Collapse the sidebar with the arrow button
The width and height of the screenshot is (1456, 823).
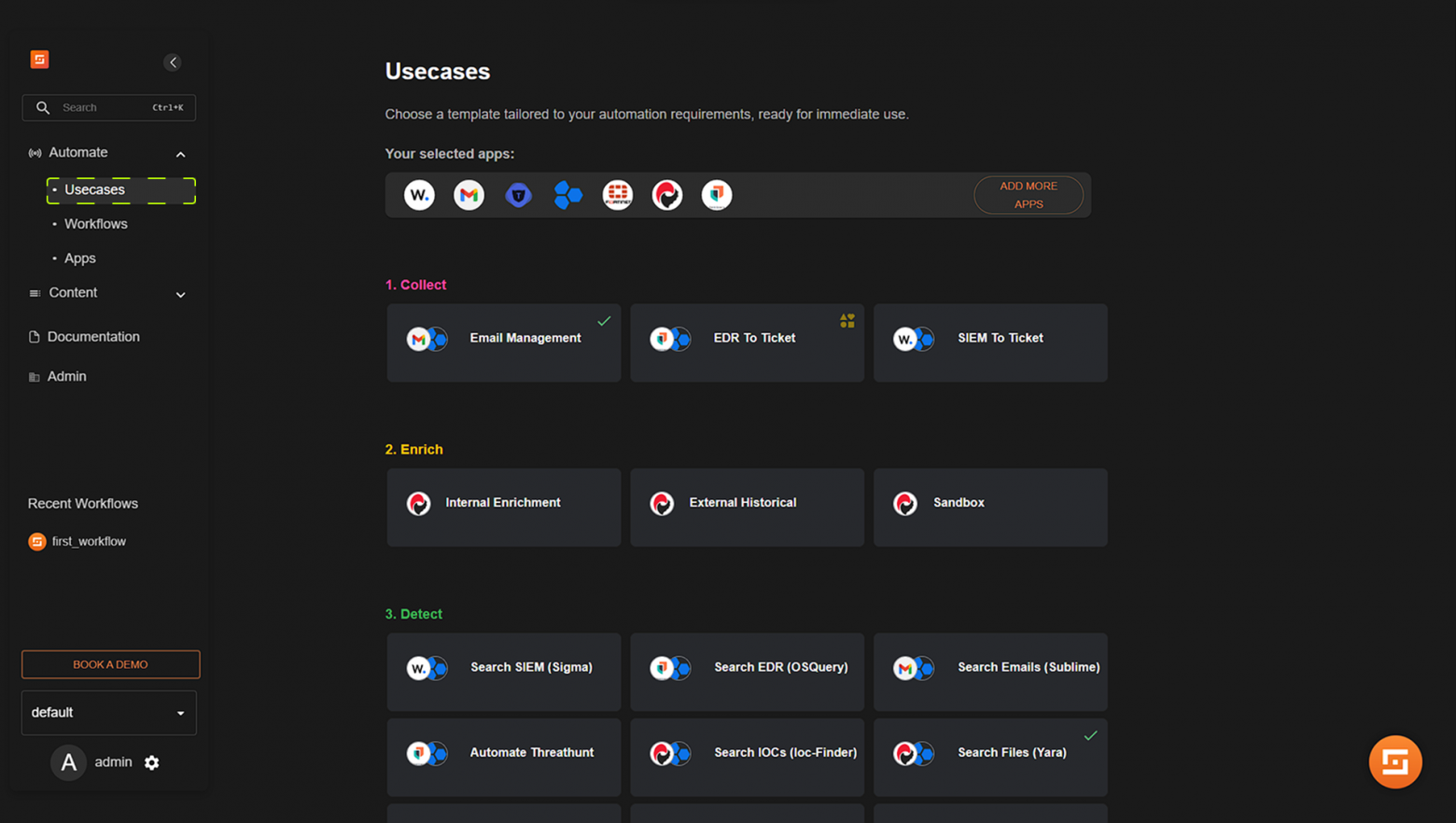pyautogui.click(x=173, y=63)
